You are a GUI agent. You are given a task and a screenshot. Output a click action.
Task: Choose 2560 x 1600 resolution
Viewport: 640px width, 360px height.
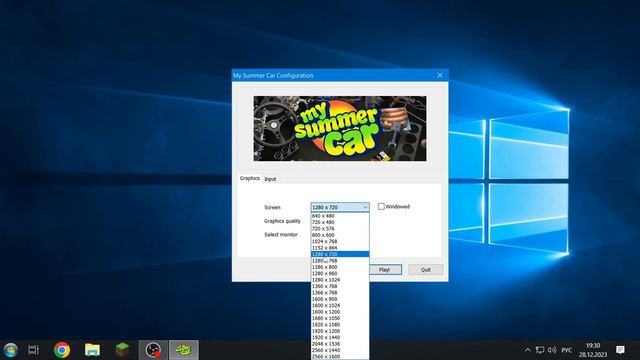[340, 357]
